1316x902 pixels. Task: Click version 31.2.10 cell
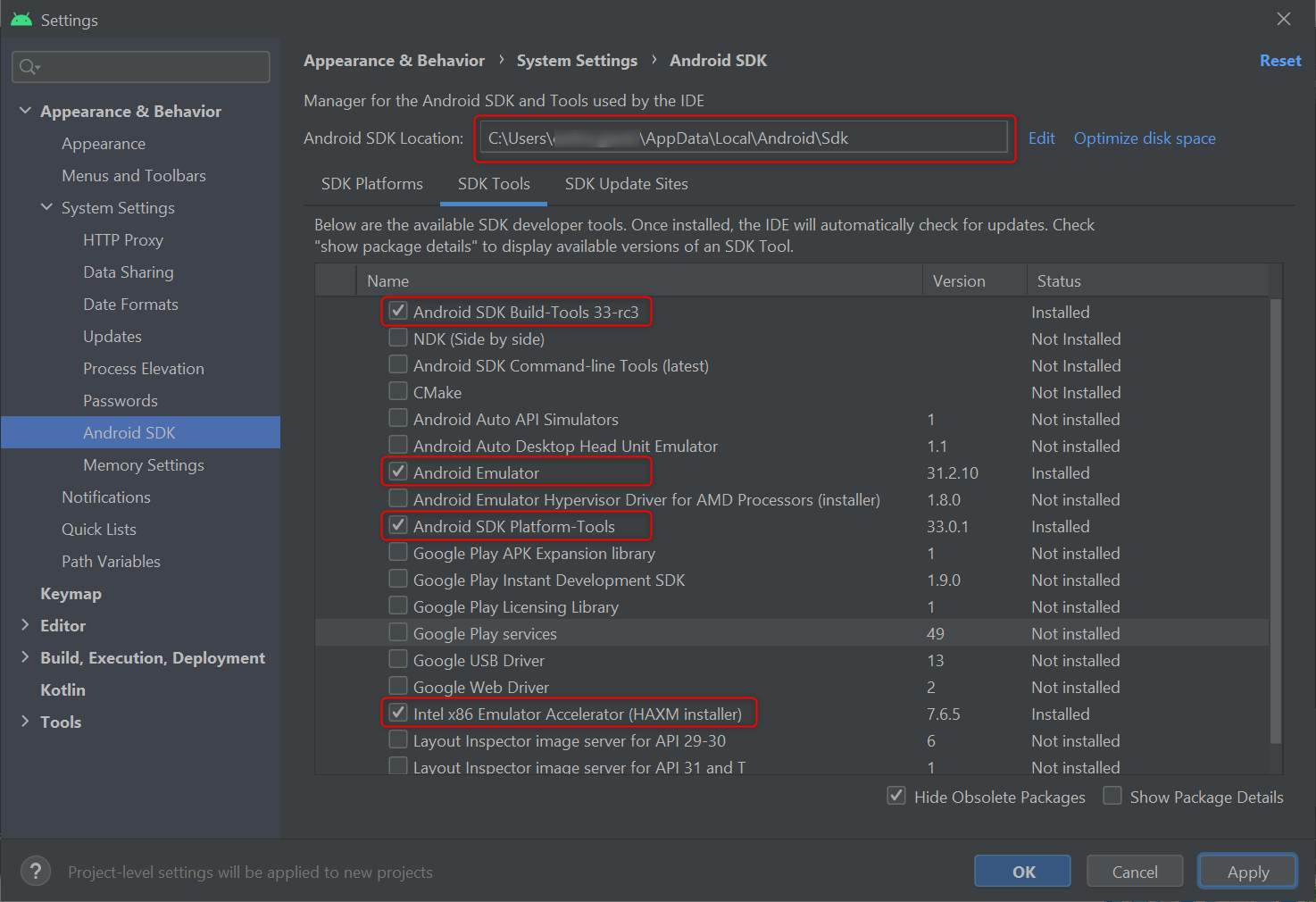(953, 472)
